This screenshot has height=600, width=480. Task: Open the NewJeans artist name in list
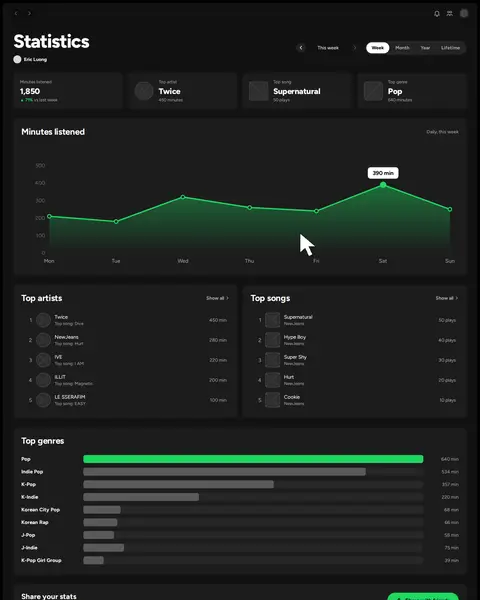[x=67, y=337]
